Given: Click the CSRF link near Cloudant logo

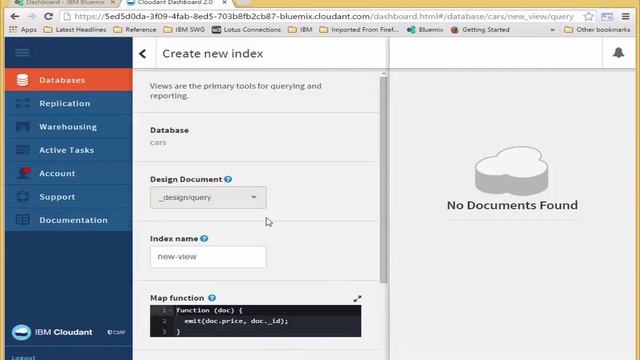Looking at the screenshot, I should tap(116, 332).
